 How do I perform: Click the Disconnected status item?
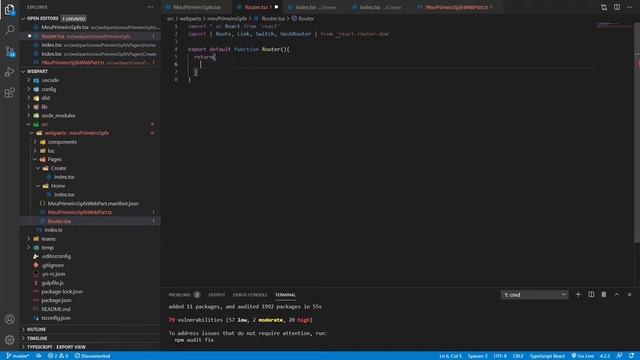(x=93, y=356)
